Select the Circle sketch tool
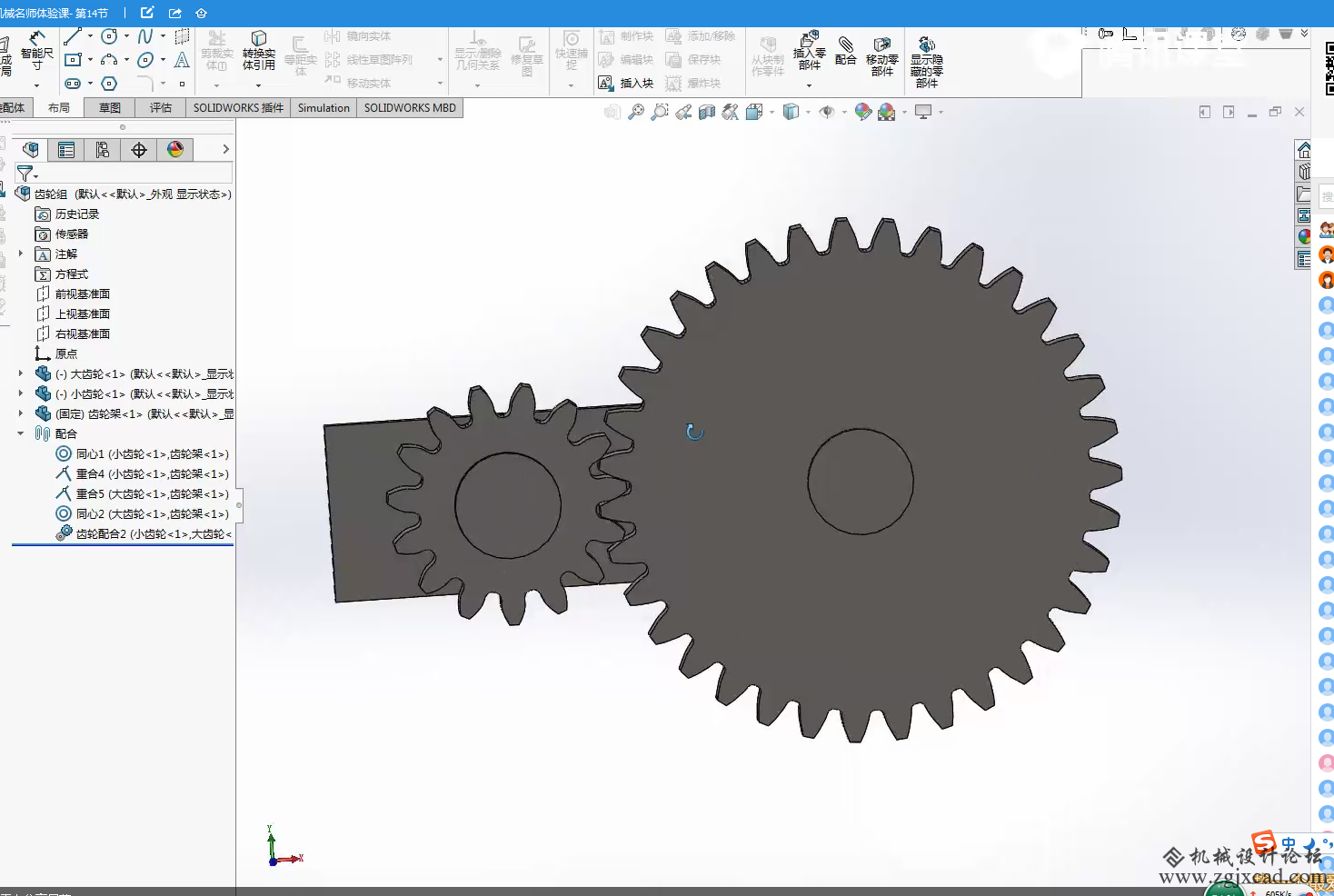This screenshot has height=896, width=1334. tap(109, 36)
